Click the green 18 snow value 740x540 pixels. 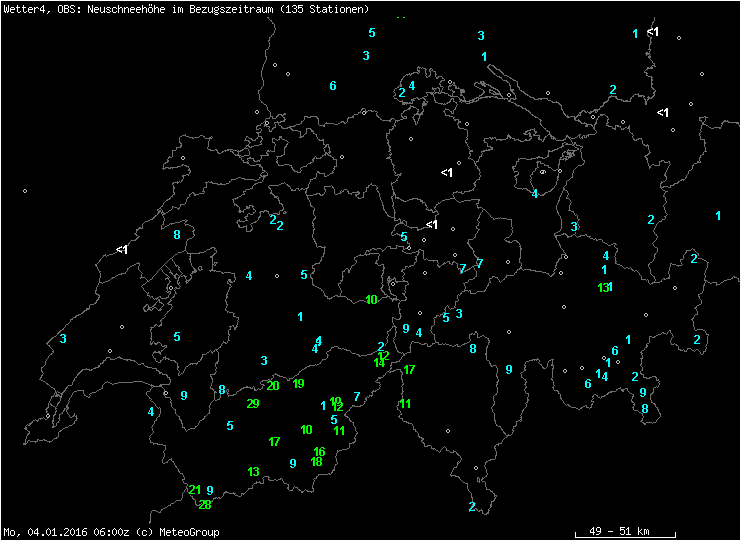tap(317, 462)
